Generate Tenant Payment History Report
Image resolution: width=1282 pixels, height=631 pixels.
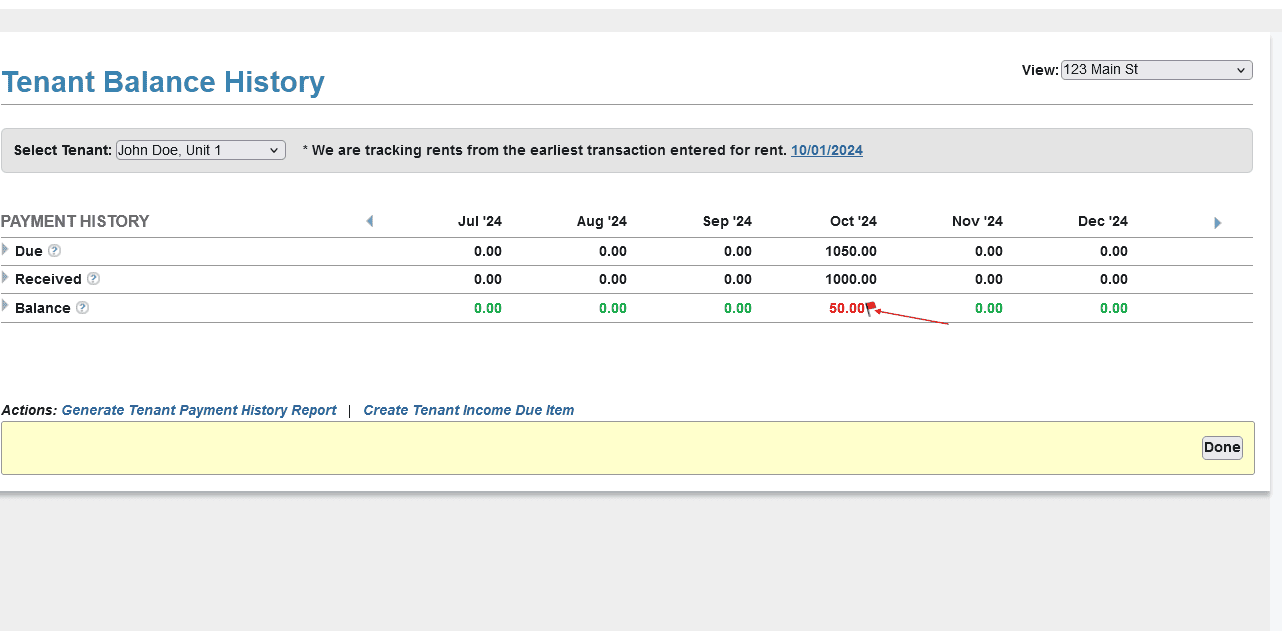(x=199, y=410)
